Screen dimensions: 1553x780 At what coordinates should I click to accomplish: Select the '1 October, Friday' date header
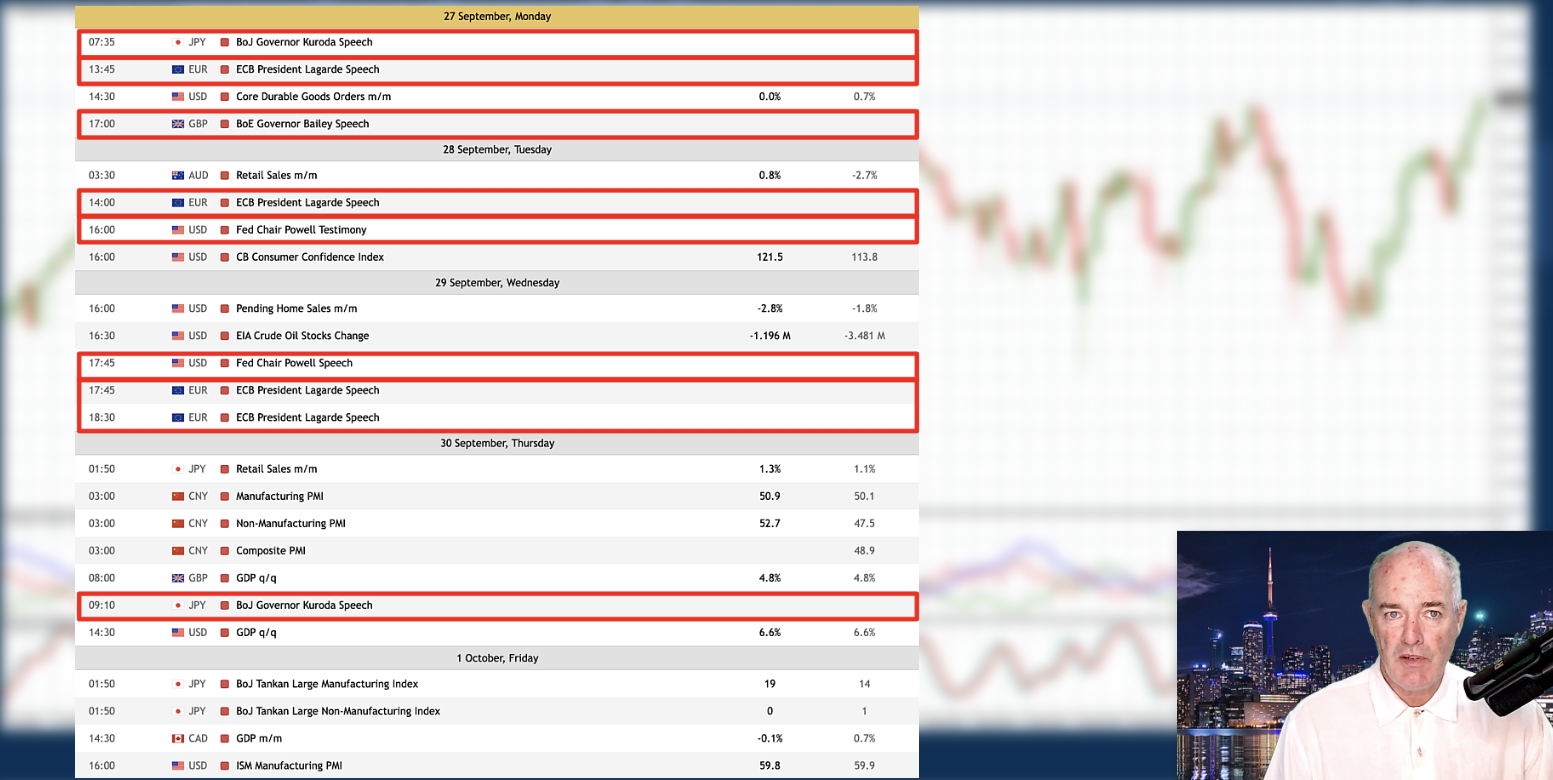pyautogui.click(x=497, y=658)
